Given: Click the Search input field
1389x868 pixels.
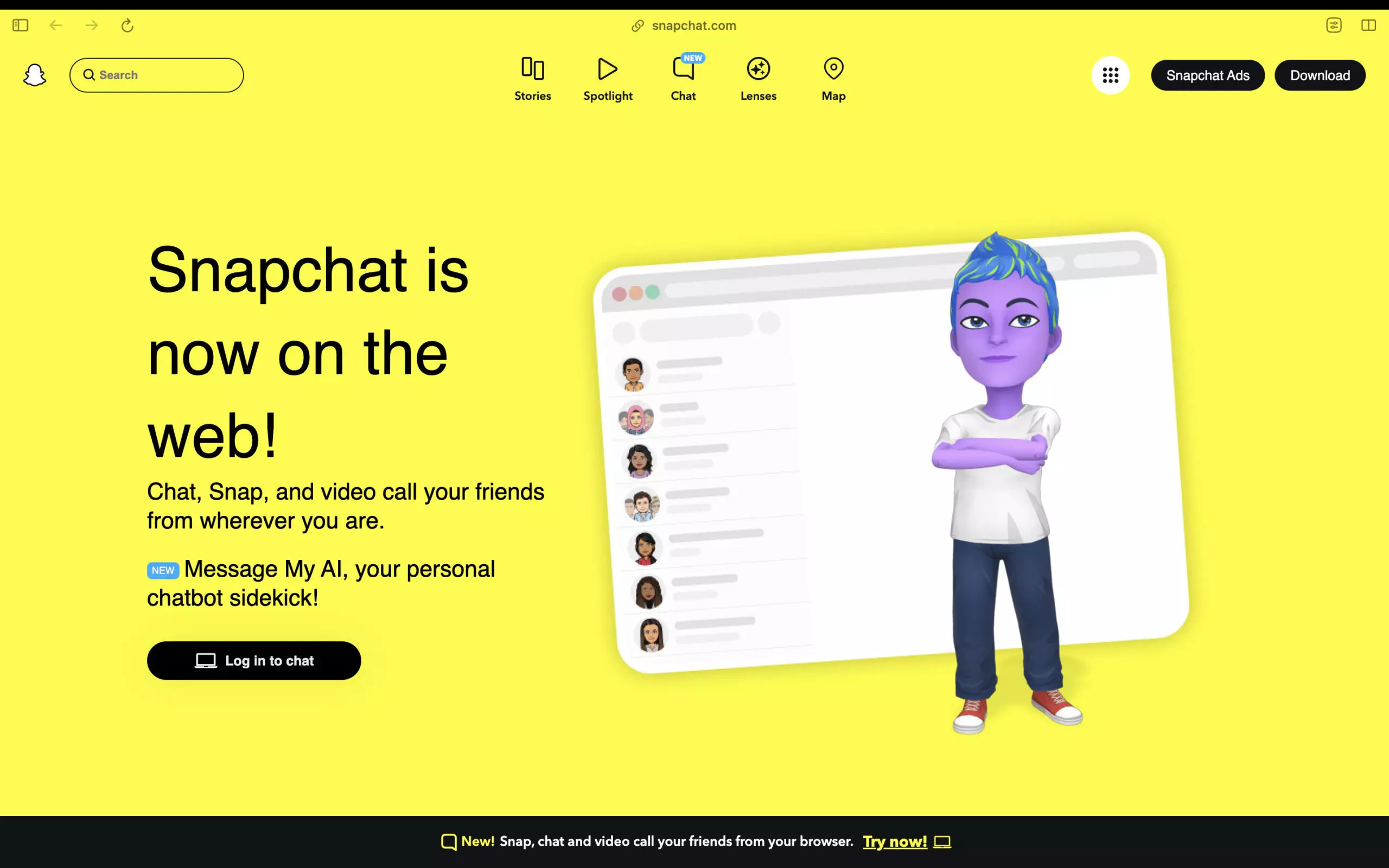Looking at the screenshot, I should 156,74.
